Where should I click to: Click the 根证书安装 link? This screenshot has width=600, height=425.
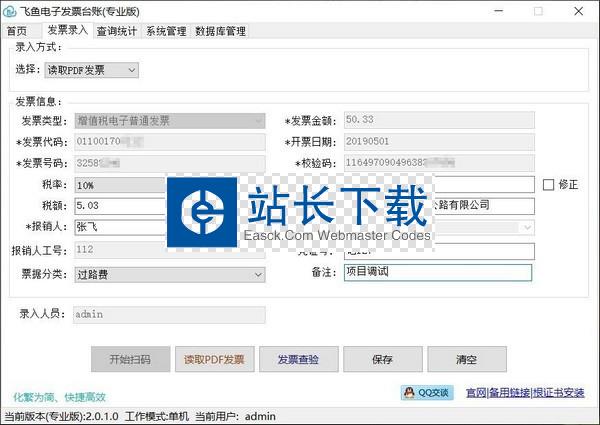(x=559, y=393)
